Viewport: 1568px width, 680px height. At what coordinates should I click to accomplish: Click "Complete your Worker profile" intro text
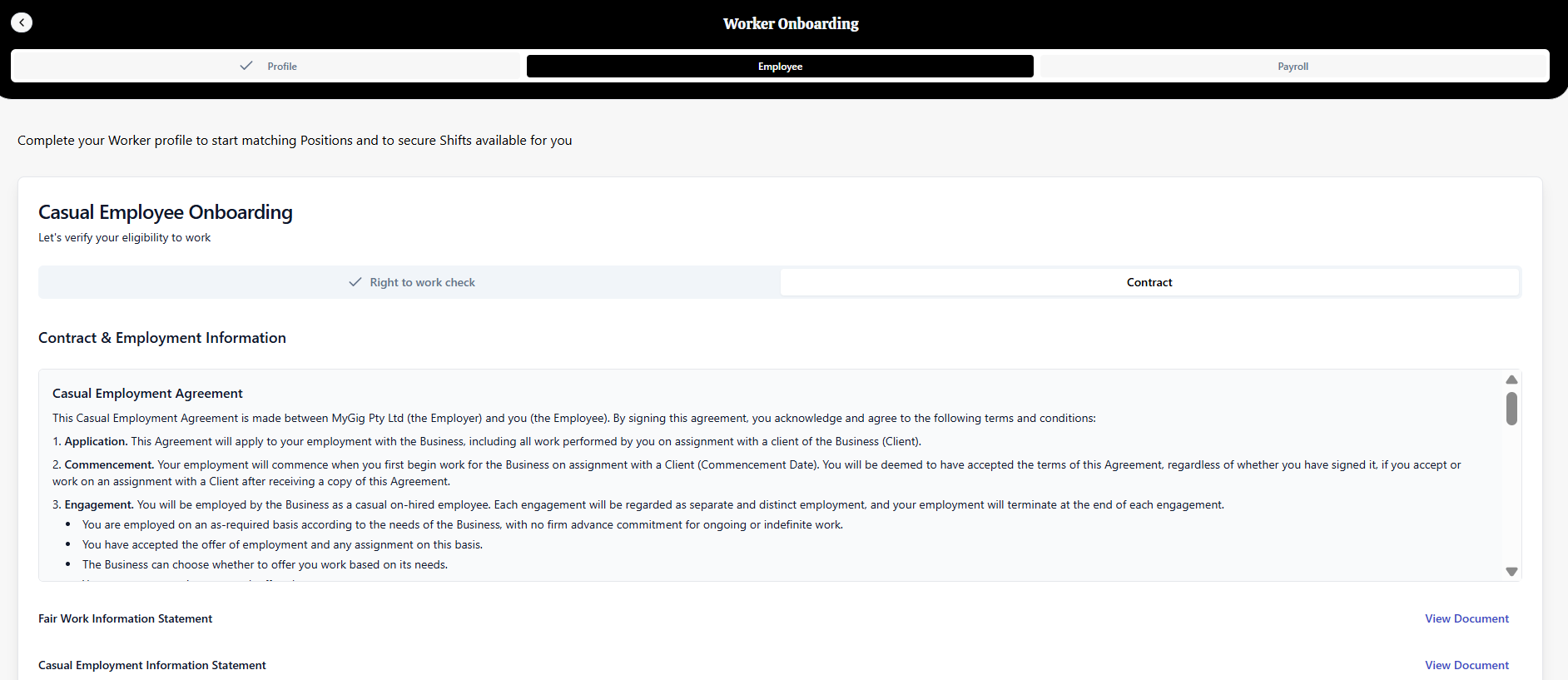[x=295, y=141]
